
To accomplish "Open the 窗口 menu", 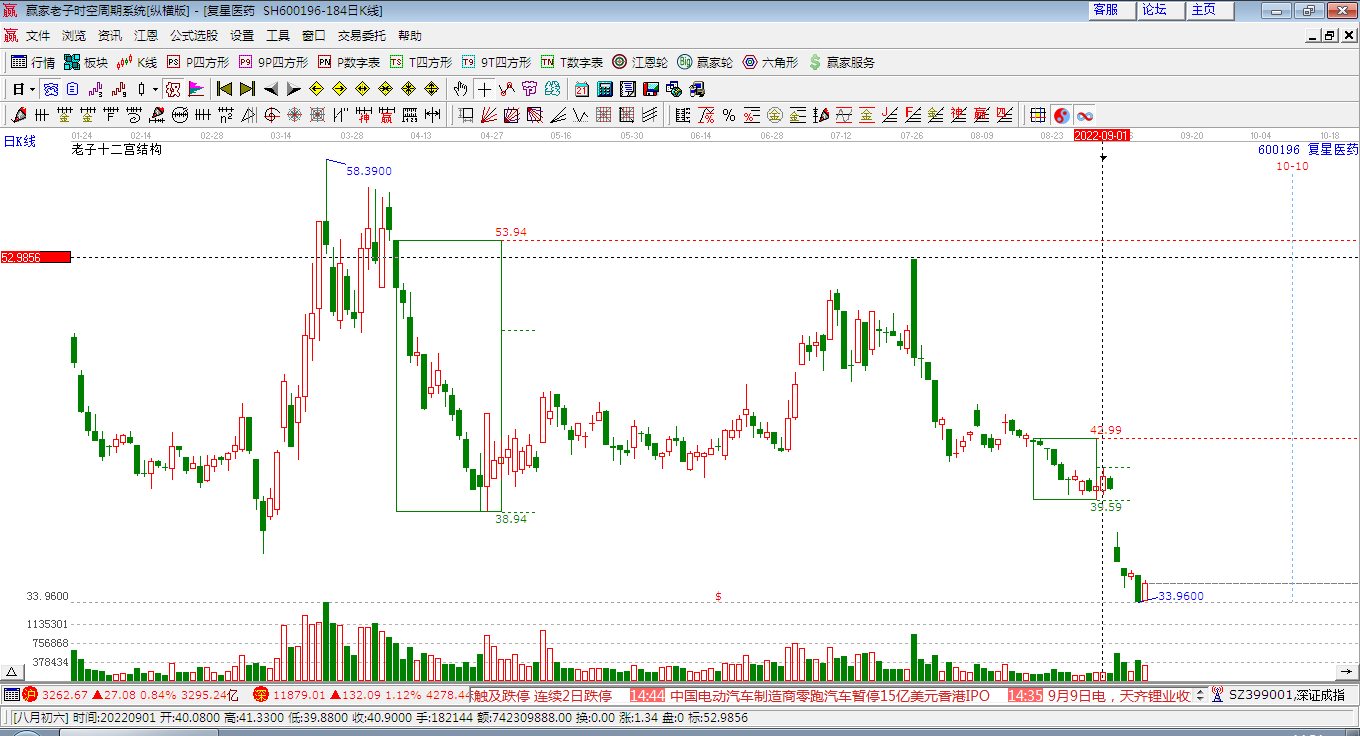I will 314,35.
